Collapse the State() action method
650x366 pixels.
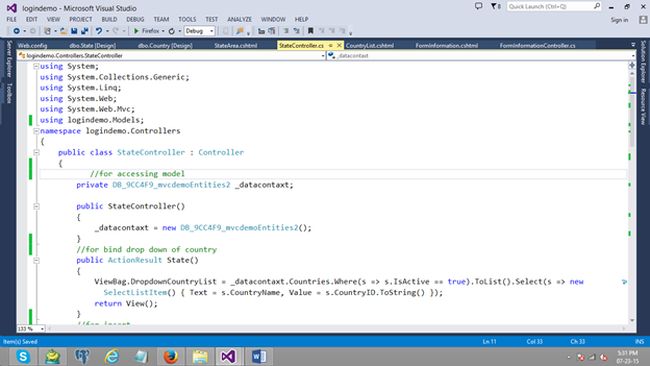coord(36,260)
